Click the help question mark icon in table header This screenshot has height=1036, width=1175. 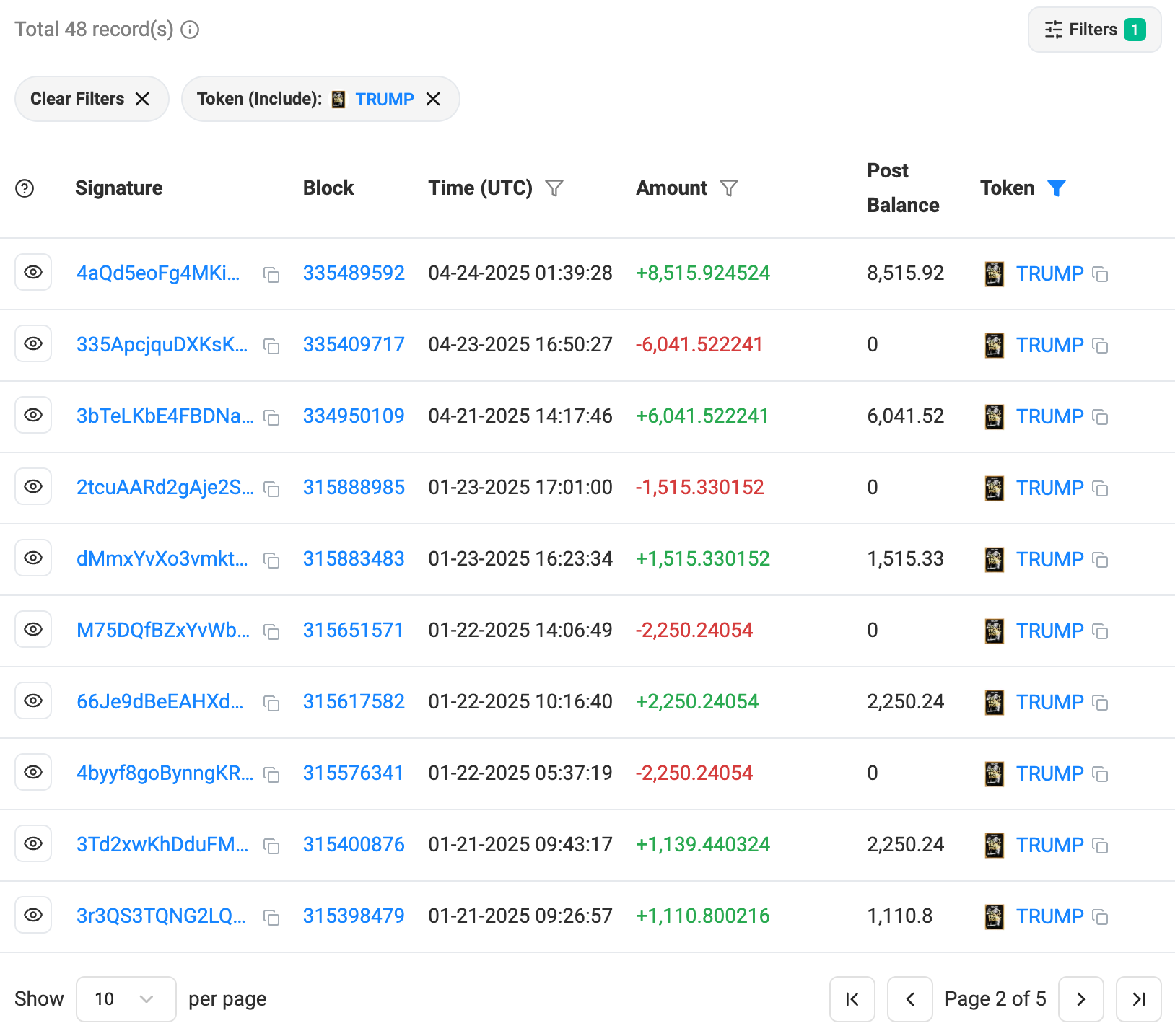25,188
